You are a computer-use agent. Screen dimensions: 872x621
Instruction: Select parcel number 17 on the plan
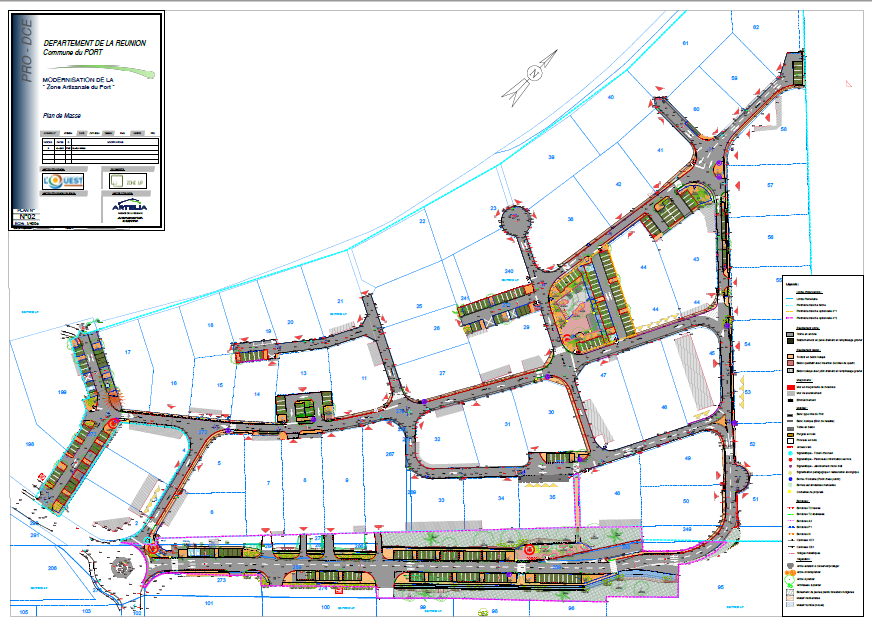click(x=128, y=353)
